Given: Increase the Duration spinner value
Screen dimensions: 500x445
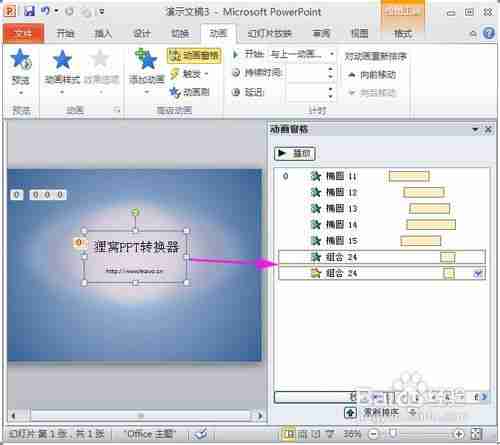Looking at the screenshot, I should [x=330, y=69].
